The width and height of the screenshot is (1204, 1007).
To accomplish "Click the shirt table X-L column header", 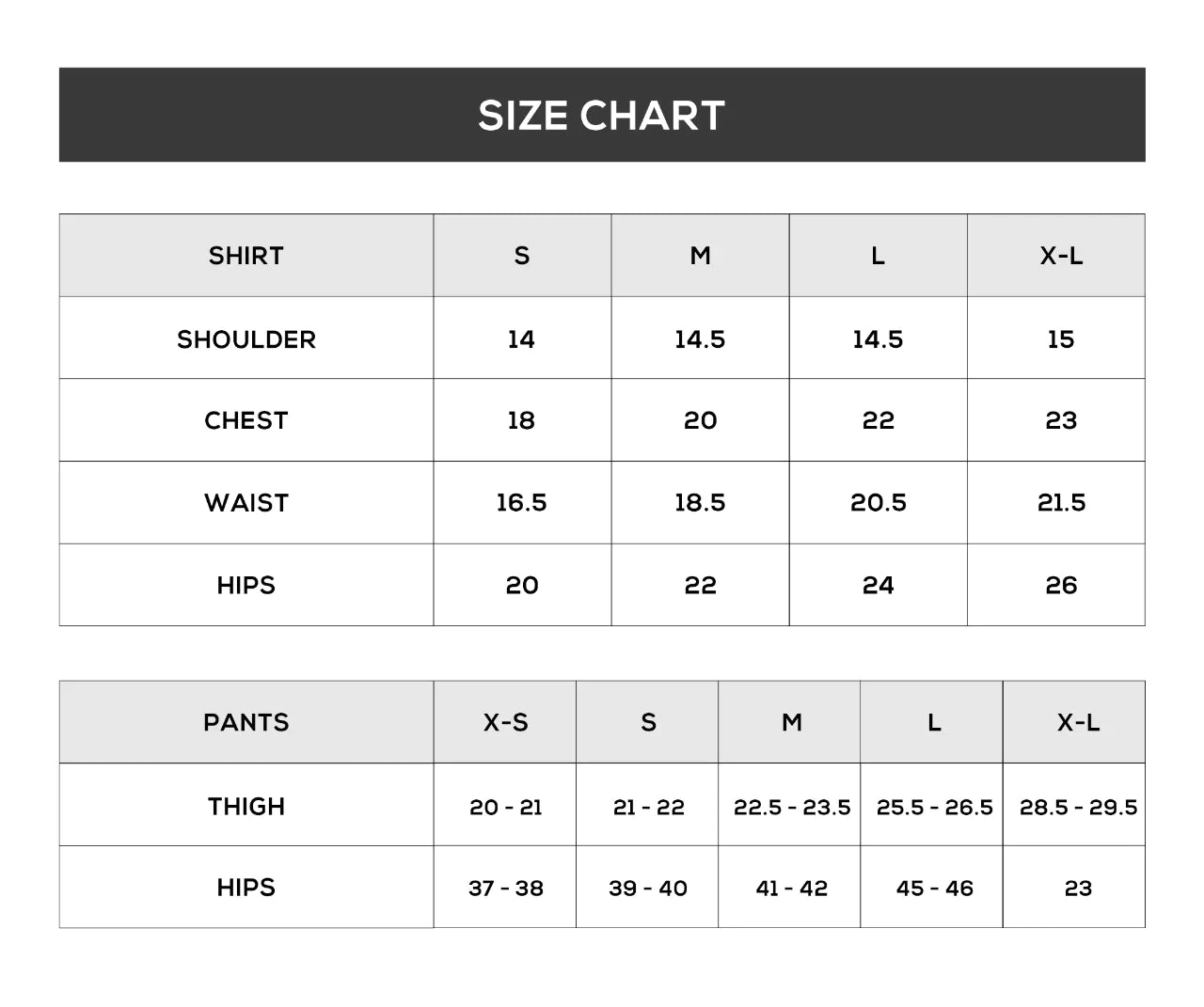I will (x=1060, y=256).
